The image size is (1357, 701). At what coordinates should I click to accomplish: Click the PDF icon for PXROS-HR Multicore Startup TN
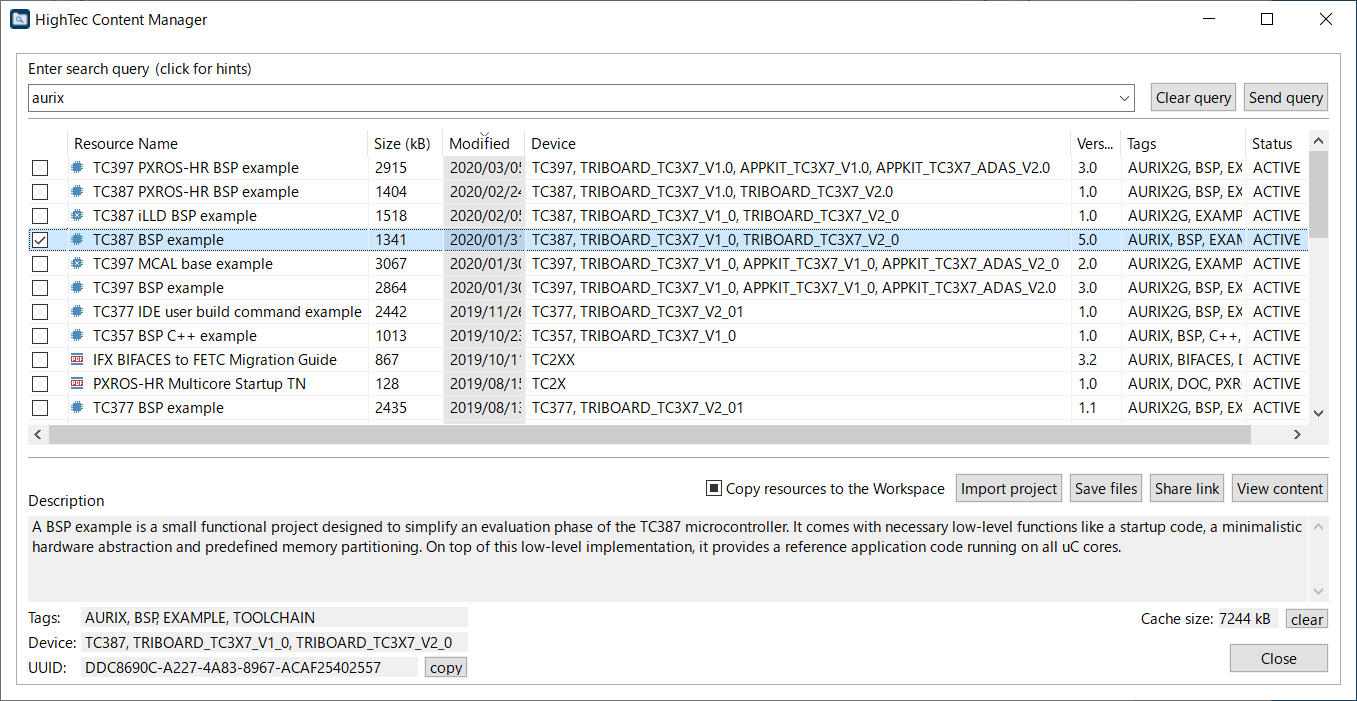(x=77, y=384)
